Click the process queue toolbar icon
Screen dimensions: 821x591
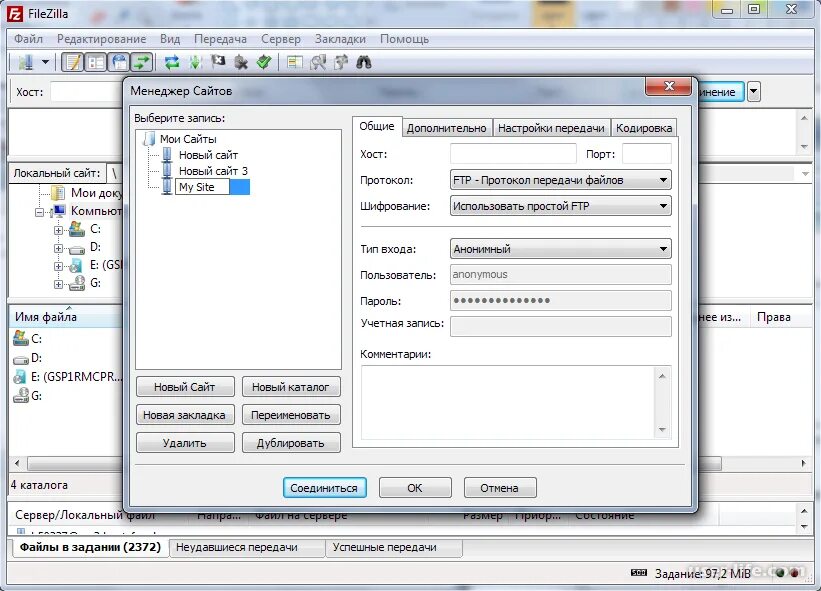(195, 62)
